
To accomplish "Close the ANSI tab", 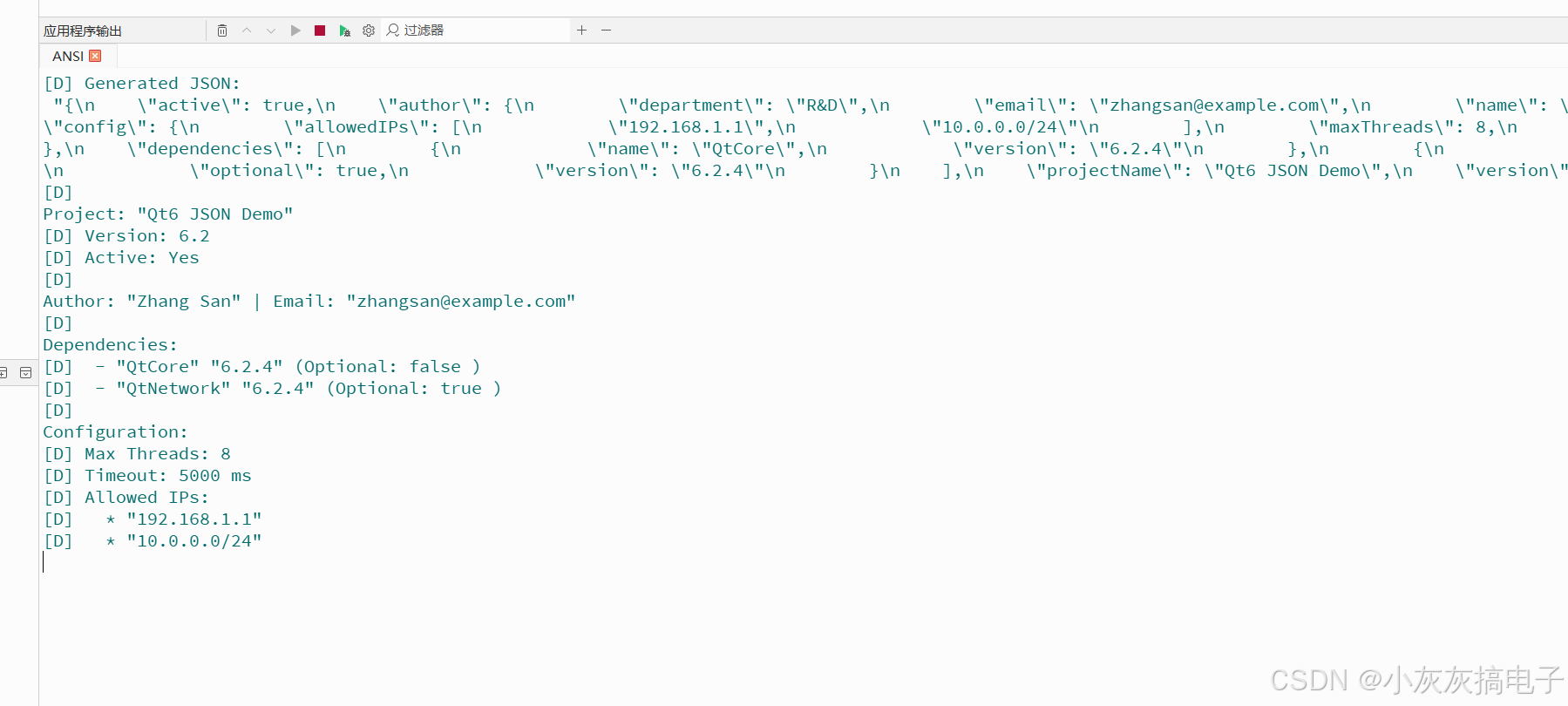I will (96, 56).
